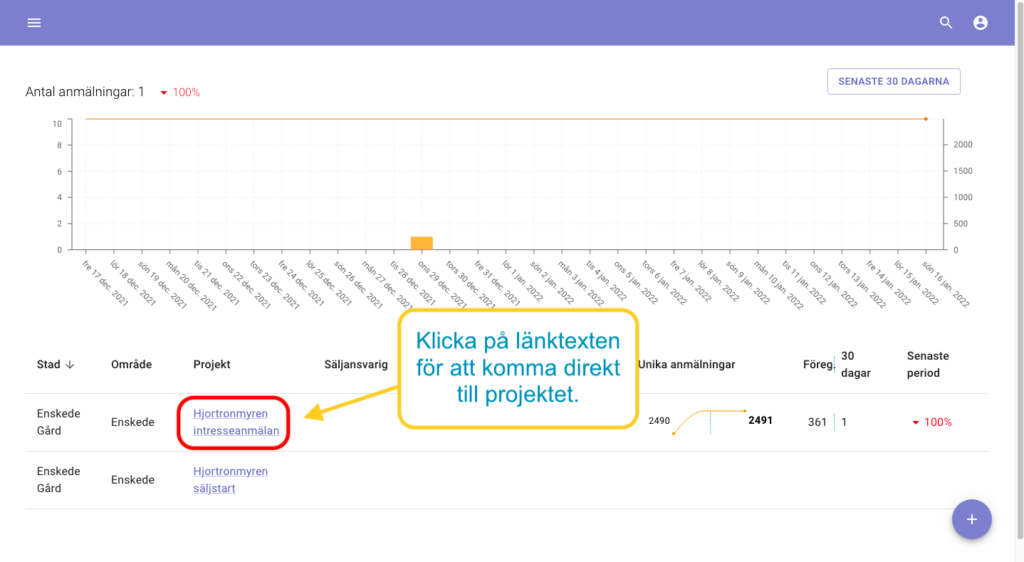Click the orange line endpoint marker on chart
Image resolution: width=1024 pixels, height=562 pixels.
tap(925, 119)
